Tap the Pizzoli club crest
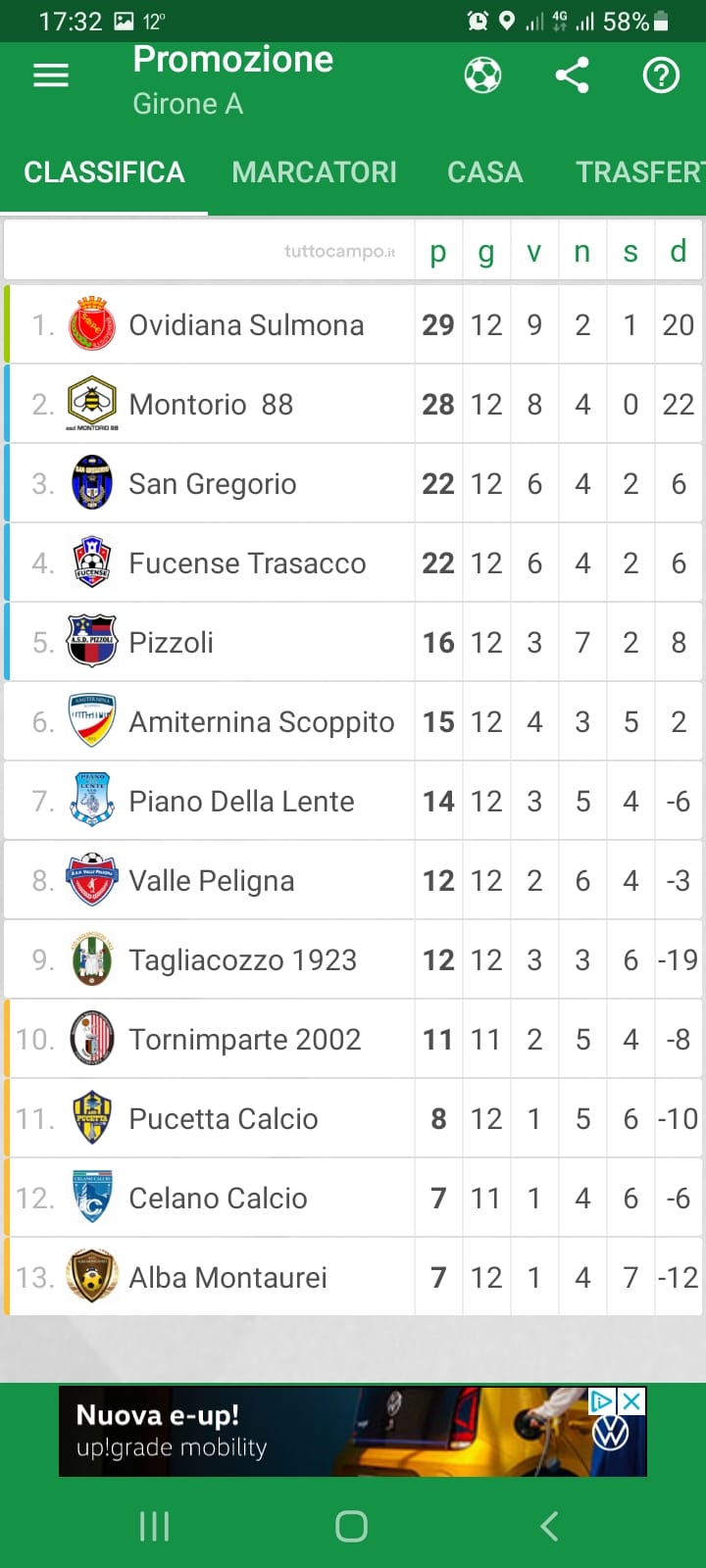Screen dimensions: 706x1568 point(92,642)
